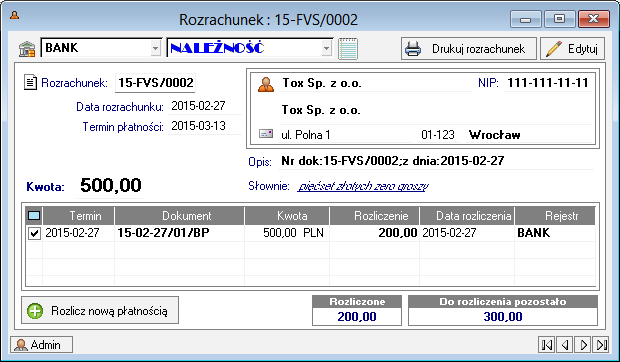Go to next record

(583, 345)
